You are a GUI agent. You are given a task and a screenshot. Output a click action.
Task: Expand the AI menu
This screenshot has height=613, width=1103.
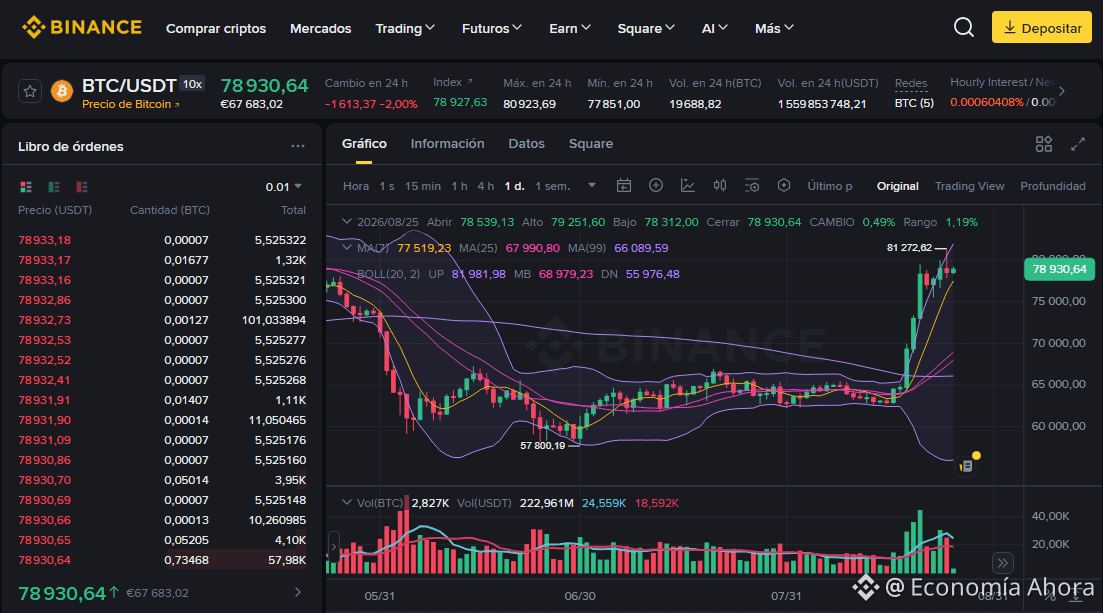pyautogui.click(x=714, y=28)
